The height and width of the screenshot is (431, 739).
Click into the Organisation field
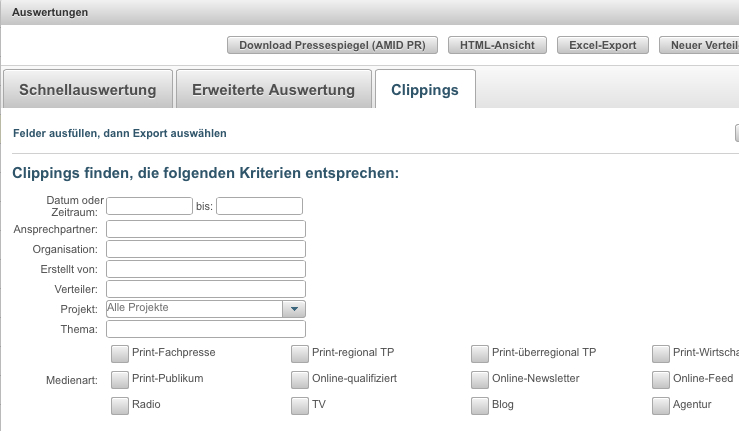point(205,249)
